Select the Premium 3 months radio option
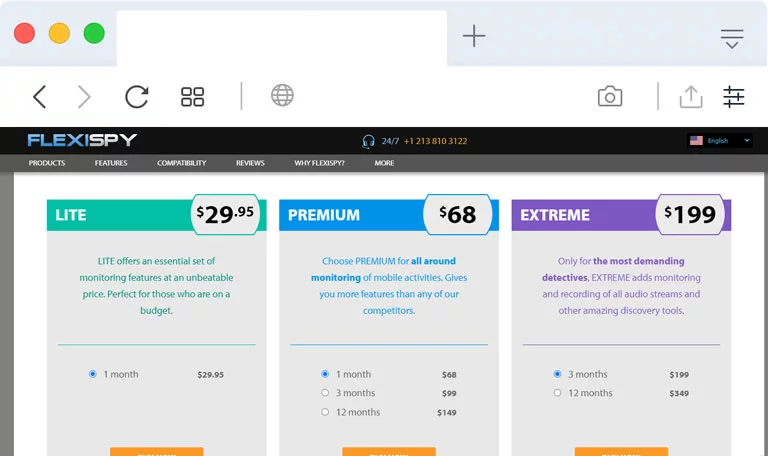The width and height of the screenshot is (768, 456). (325, 393)
